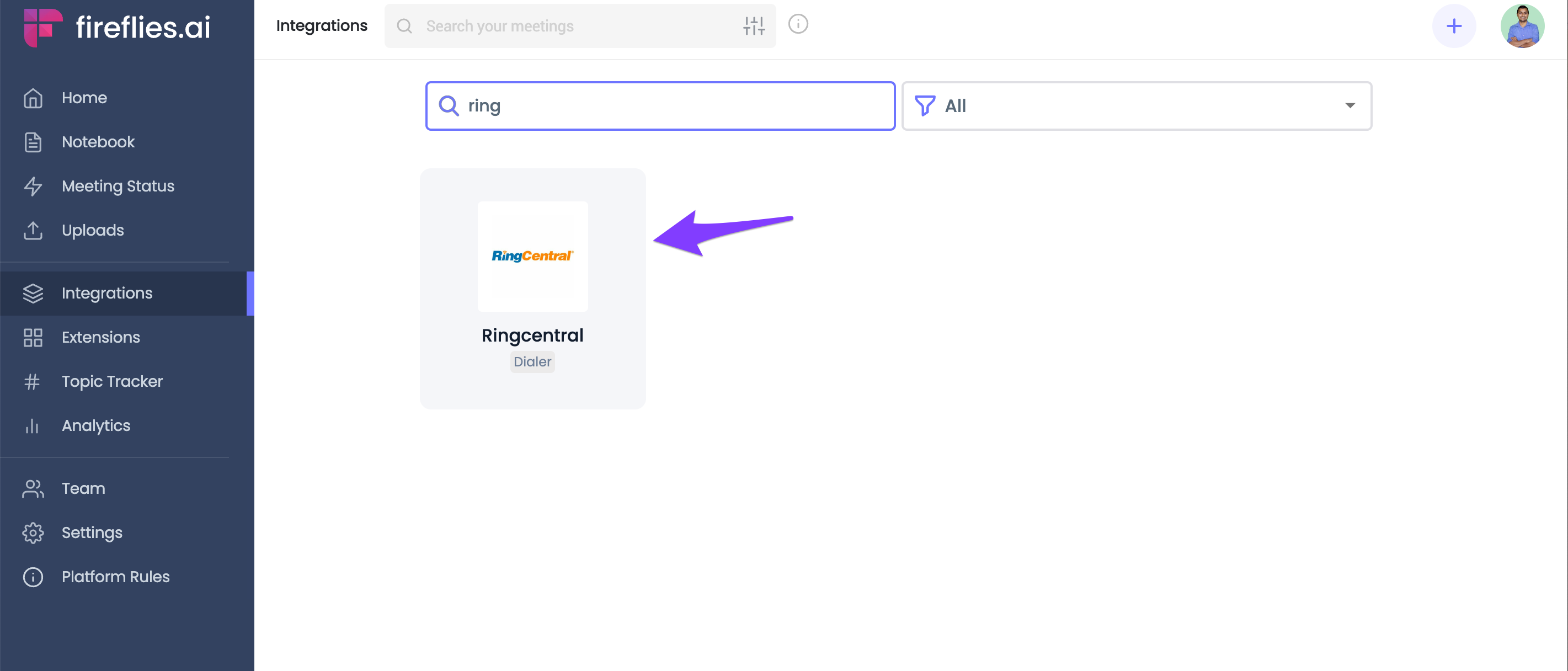The width and height of the screenshot is (1568, 671).
Task: Open meeting search filter sliders
Action: point(754,26)
